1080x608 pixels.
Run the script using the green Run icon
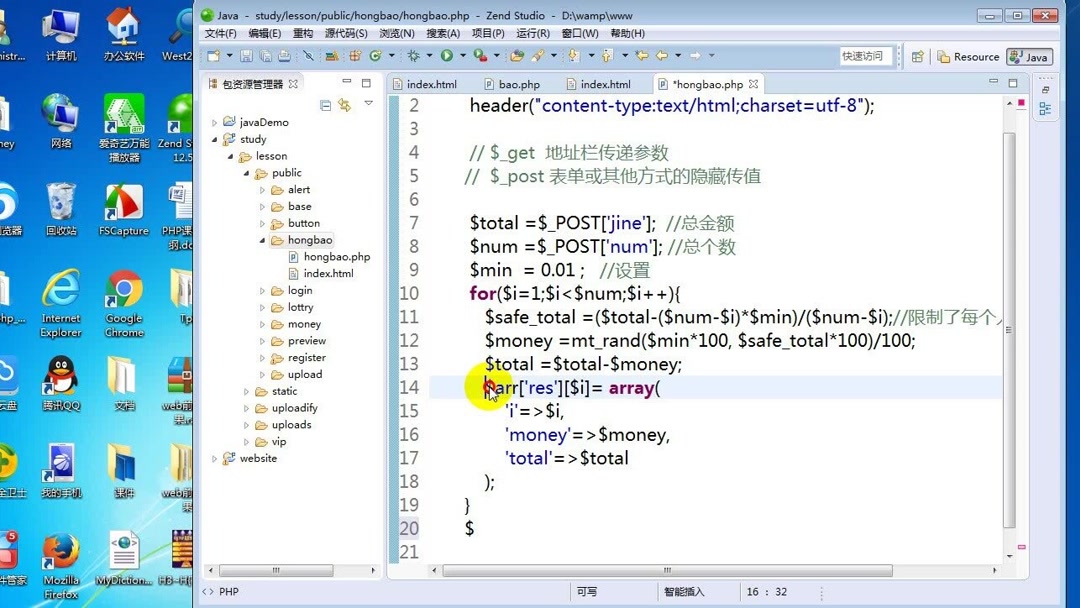tap(445, 56)
